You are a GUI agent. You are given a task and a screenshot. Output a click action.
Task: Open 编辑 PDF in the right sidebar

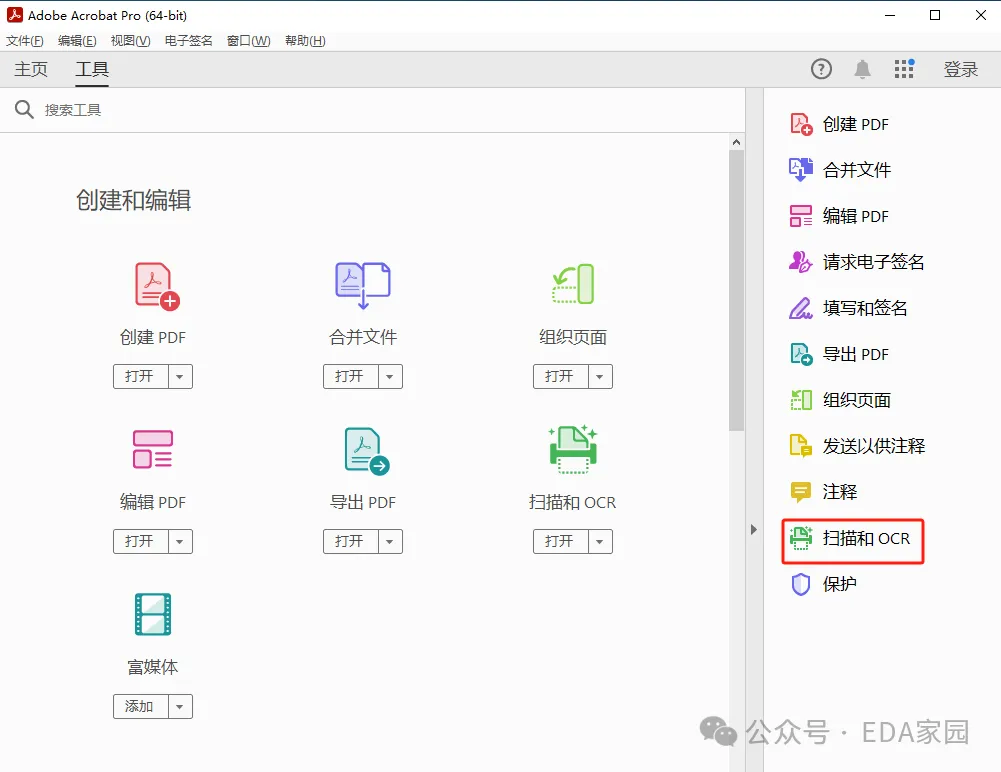pyautogui.click(x=839, y=216)
